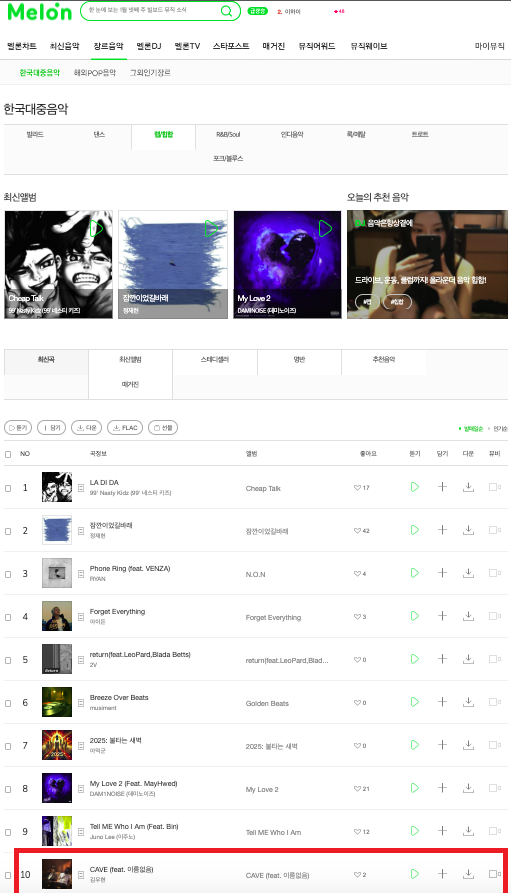511x893 pixels.
Task: Click the search magnifier icon
Action: pyautogui.click(x=226, y=11)
